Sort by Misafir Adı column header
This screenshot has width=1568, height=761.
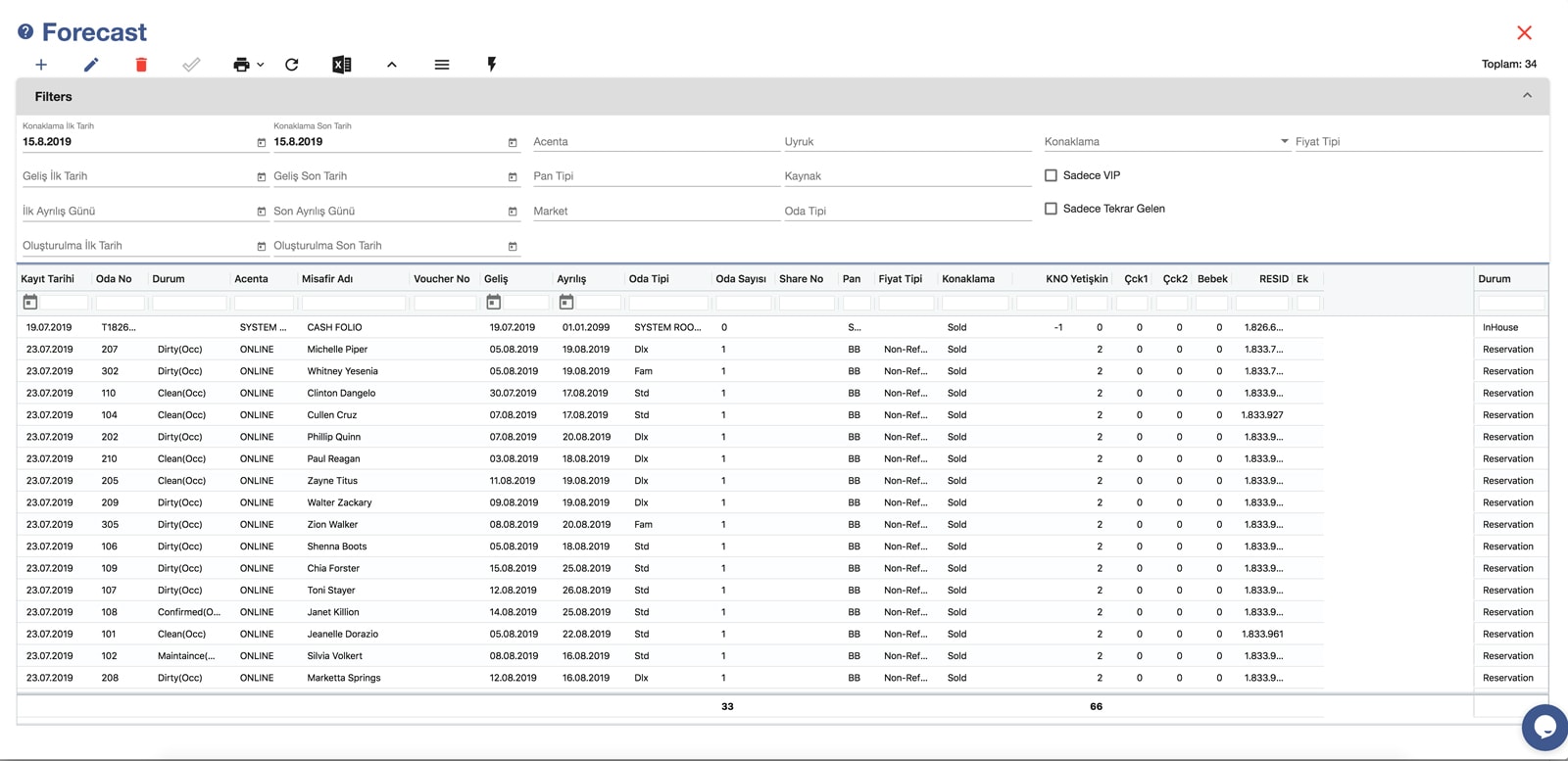pos(327,279)
